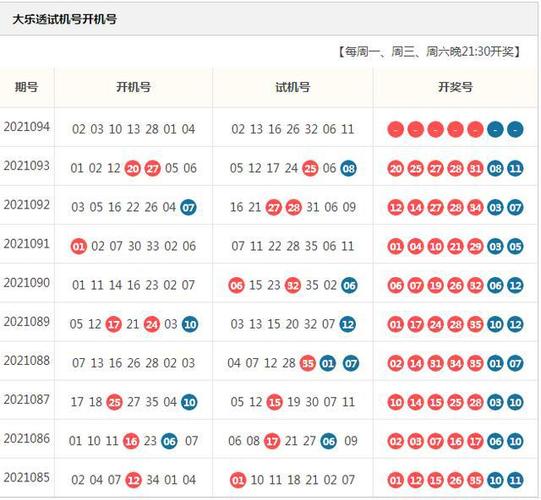Click red ball 28 in 2021092 试机号 cell
Screen dimensions: 541x500
293,207
